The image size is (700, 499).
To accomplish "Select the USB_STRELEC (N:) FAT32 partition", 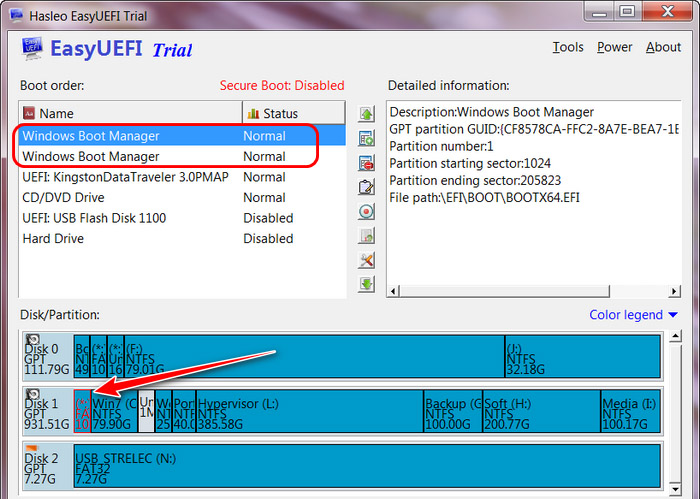I will 367,466.
